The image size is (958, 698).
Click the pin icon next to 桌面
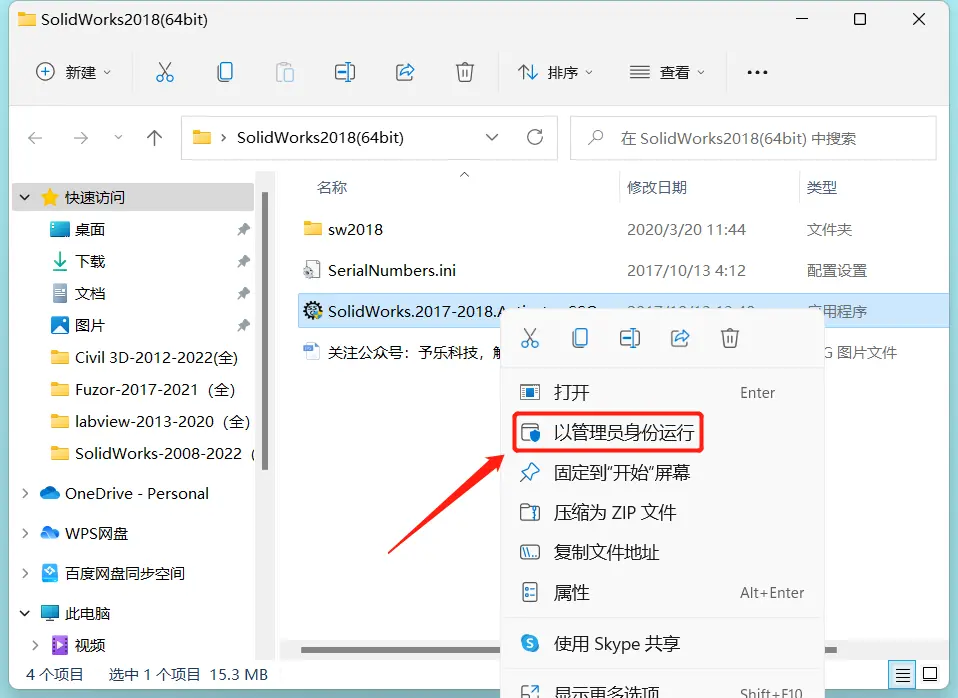pyautogui.click(x=243, y=230)
